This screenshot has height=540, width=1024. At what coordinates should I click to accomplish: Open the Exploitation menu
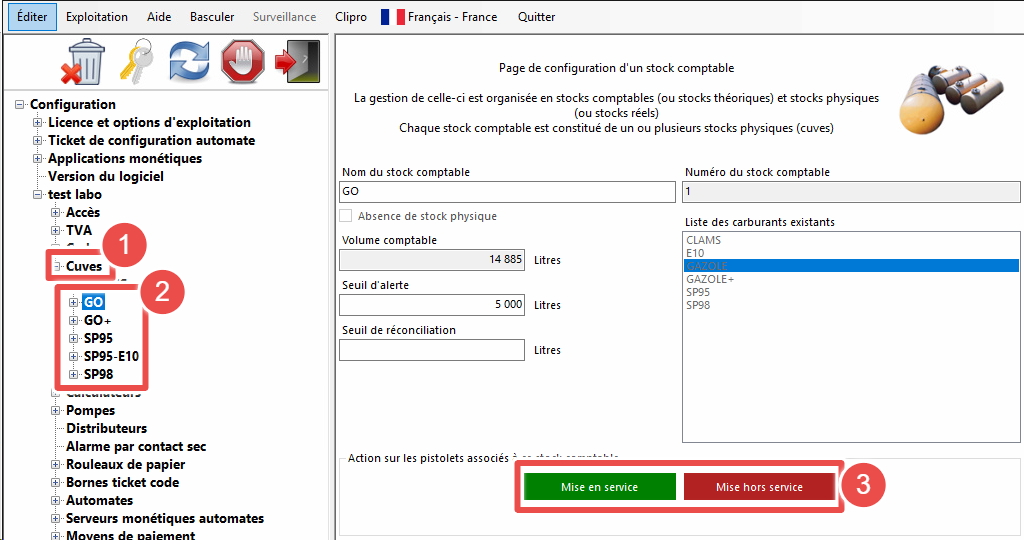click(97, 17)
